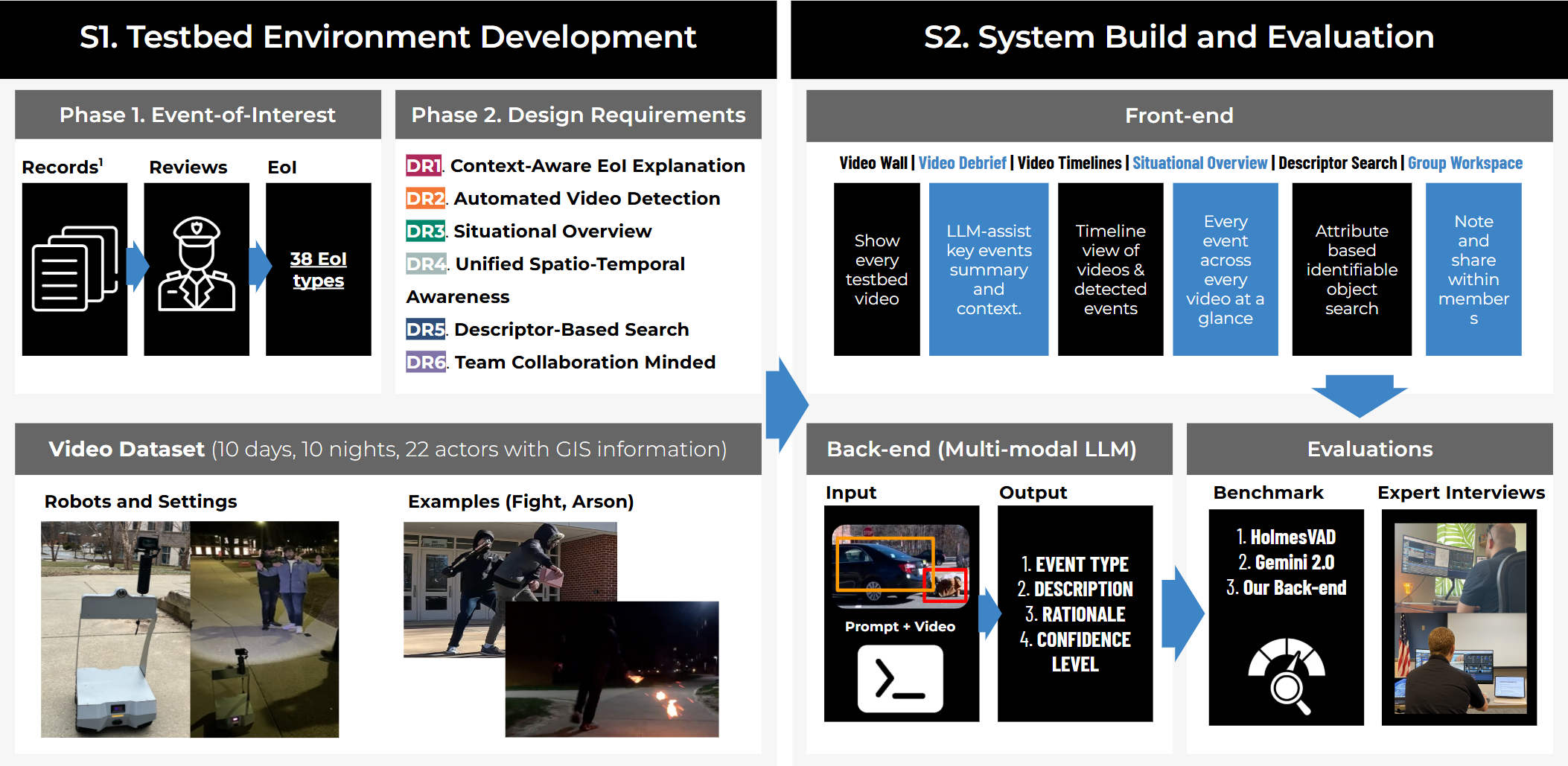1568x766 pixels.
Task: Open the Group Workspace tab label
Action: 1465,163
